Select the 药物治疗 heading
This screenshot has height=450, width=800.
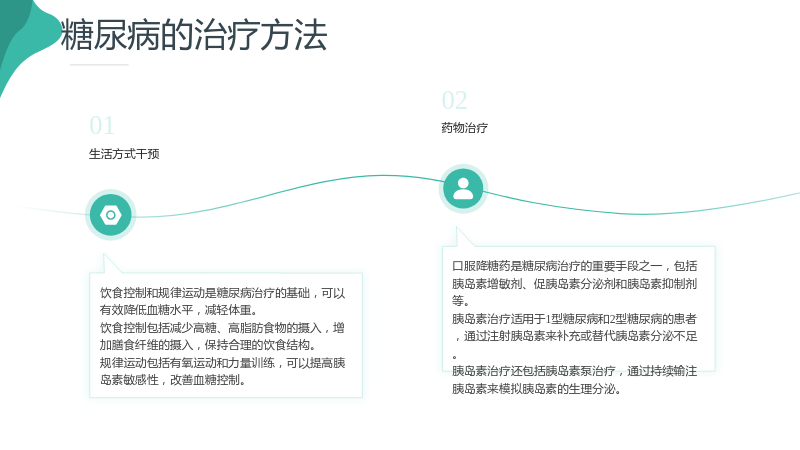[x=464, y=128]
